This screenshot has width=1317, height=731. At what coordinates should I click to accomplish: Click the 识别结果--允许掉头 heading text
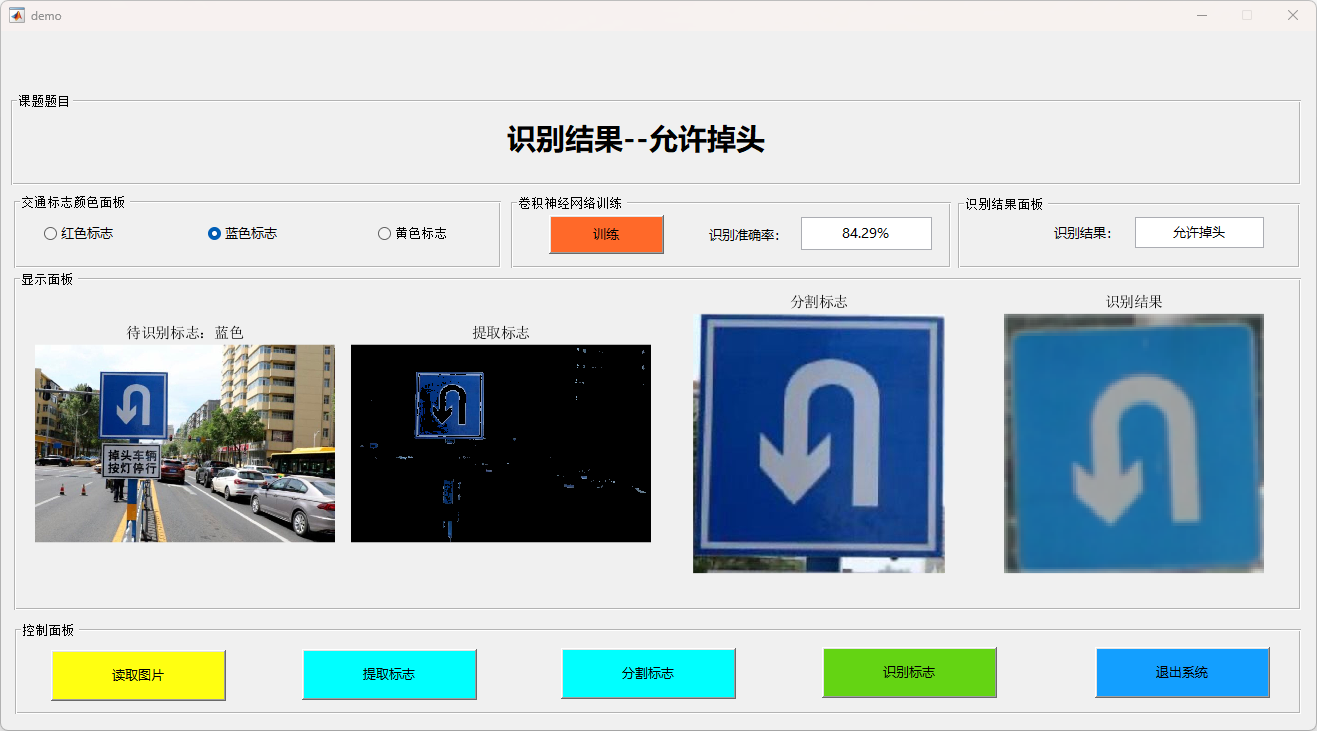pos(635,140)
